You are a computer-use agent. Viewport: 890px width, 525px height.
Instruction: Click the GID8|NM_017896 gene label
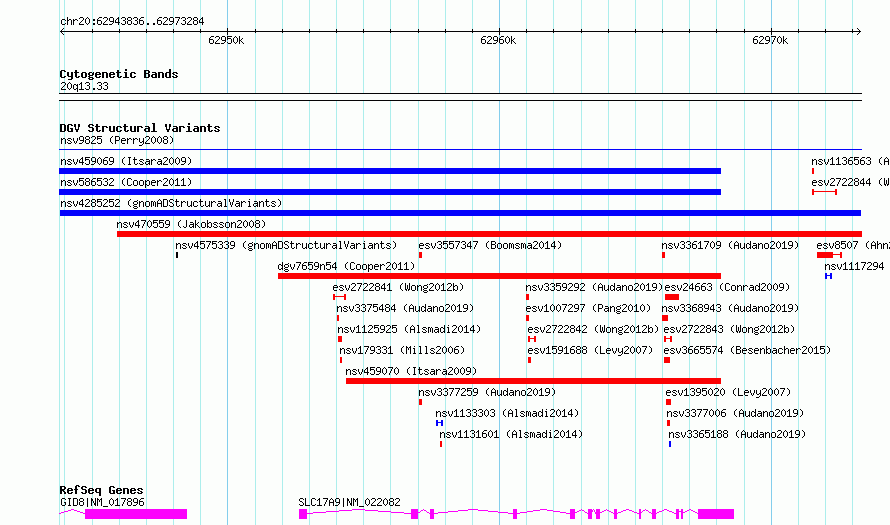102,502
